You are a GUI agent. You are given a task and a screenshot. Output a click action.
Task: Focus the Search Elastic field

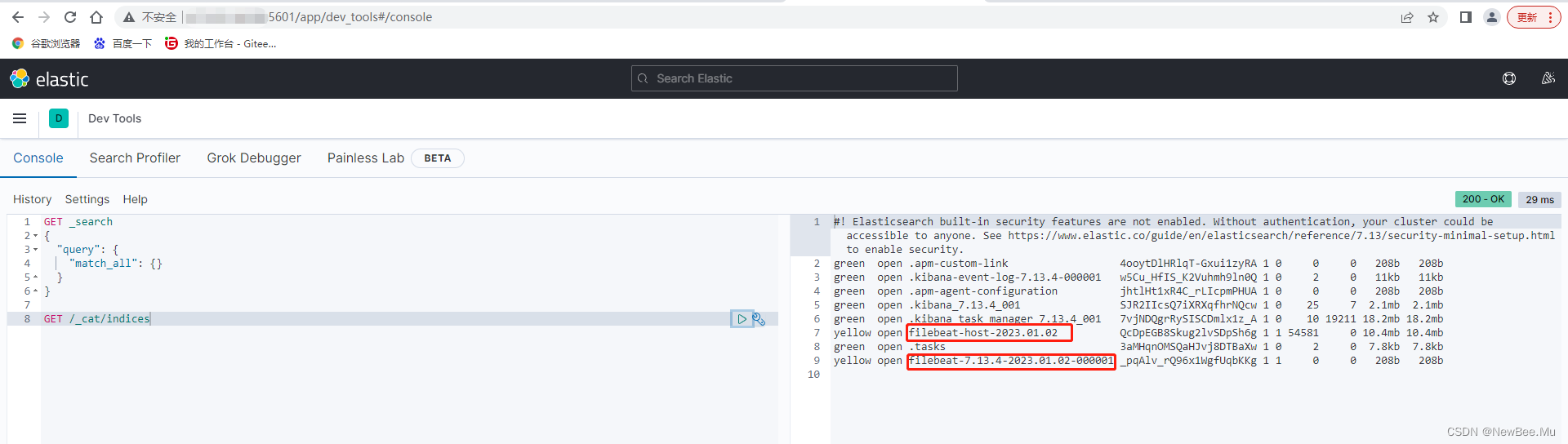tap(794, 78)
